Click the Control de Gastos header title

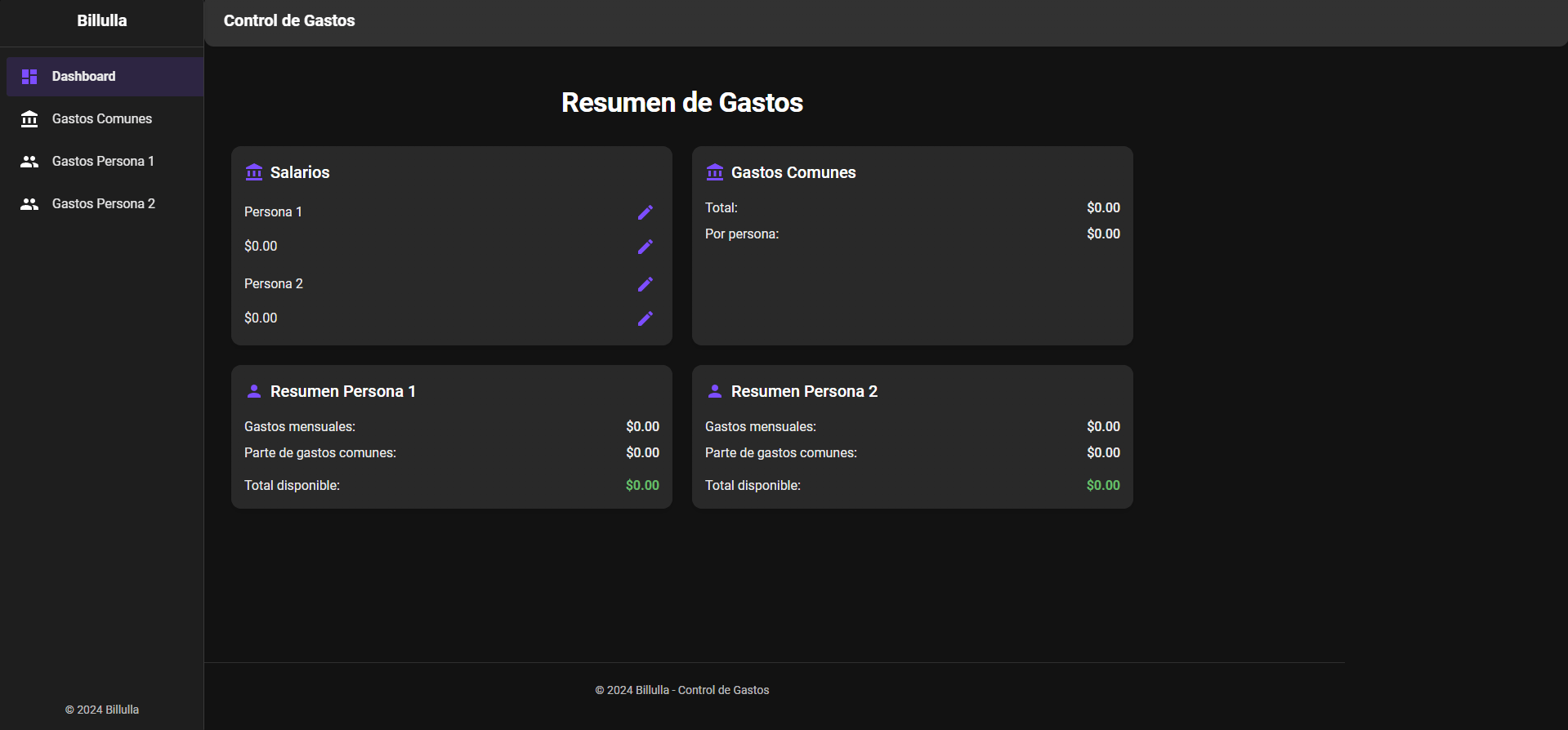pos(289,20)
